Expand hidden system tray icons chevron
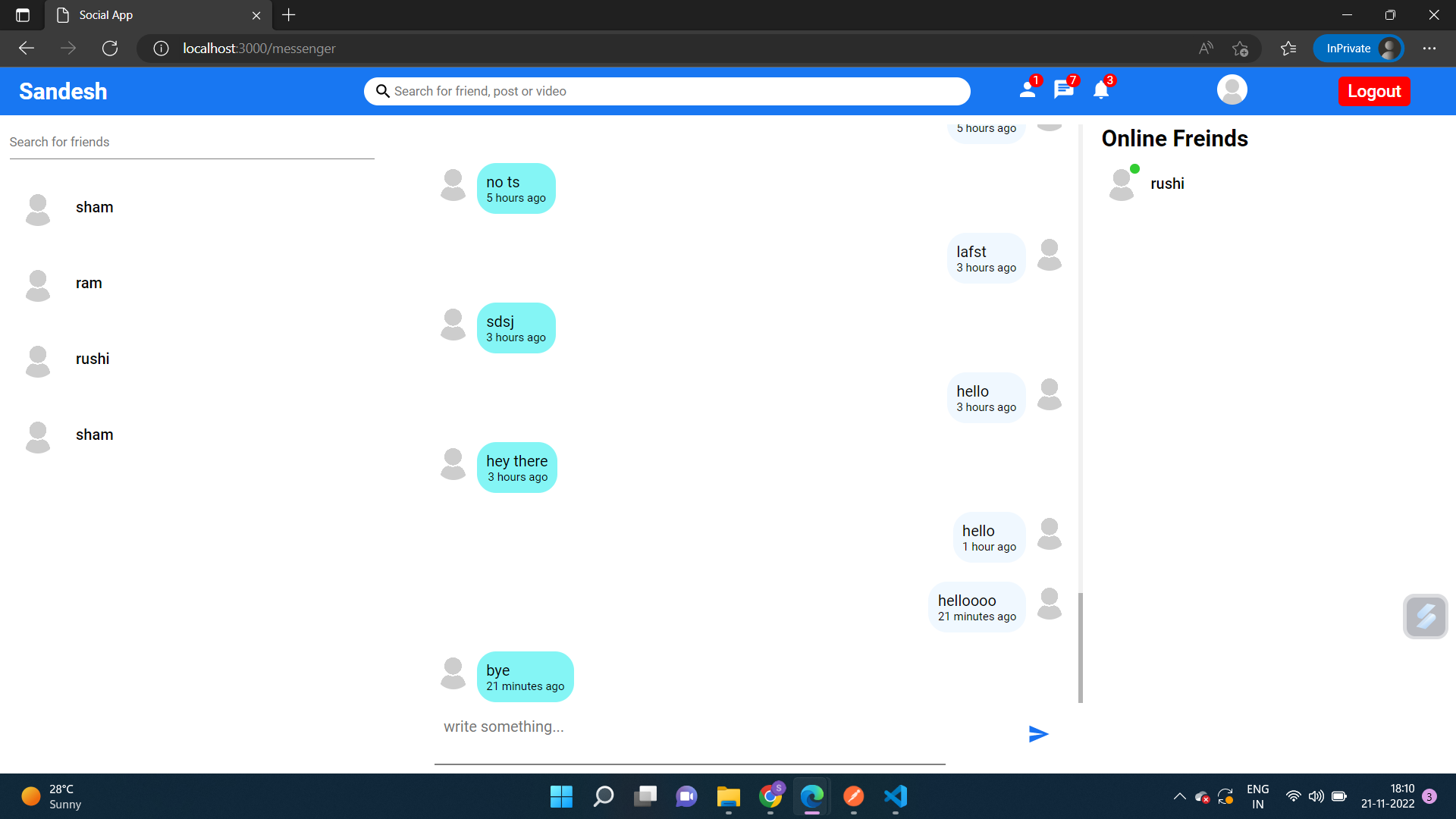The image size is (1456, 819). tap(1179, 796)
